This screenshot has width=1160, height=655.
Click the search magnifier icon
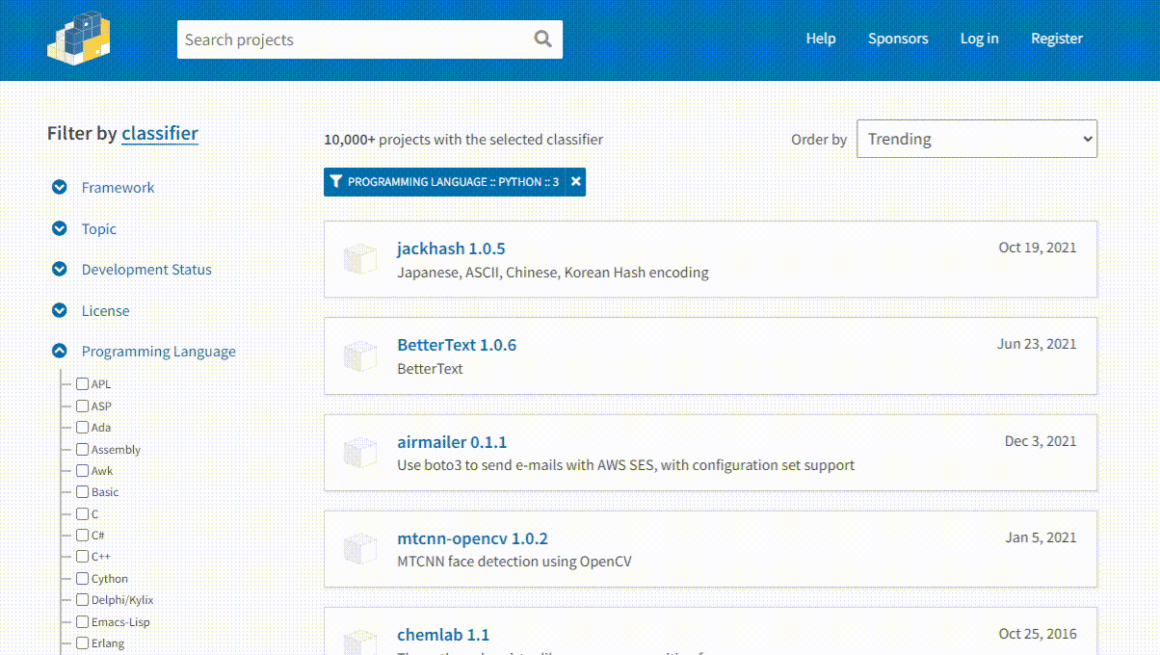(x=542, y=39)
